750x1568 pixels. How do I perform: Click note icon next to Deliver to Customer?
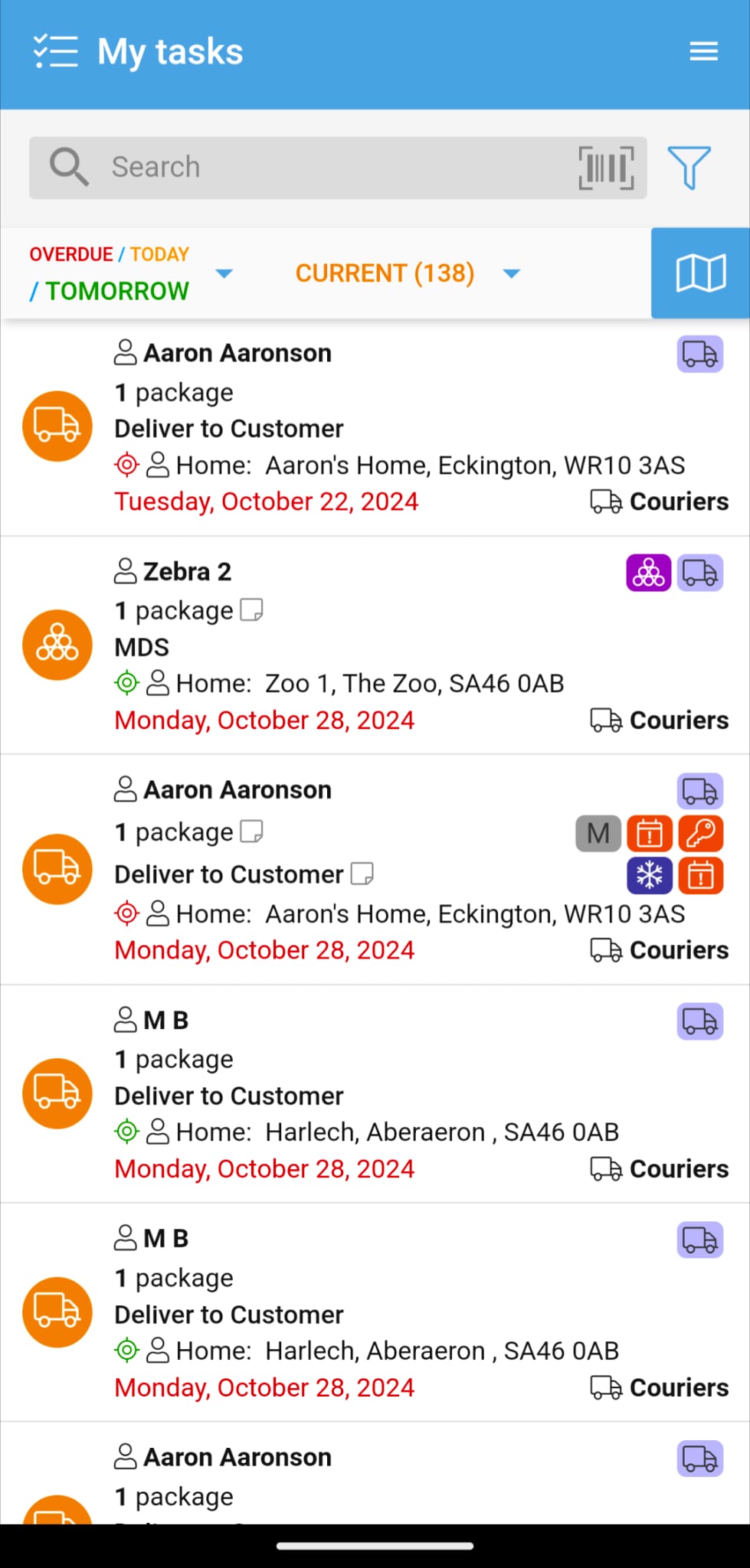point(362,874)
